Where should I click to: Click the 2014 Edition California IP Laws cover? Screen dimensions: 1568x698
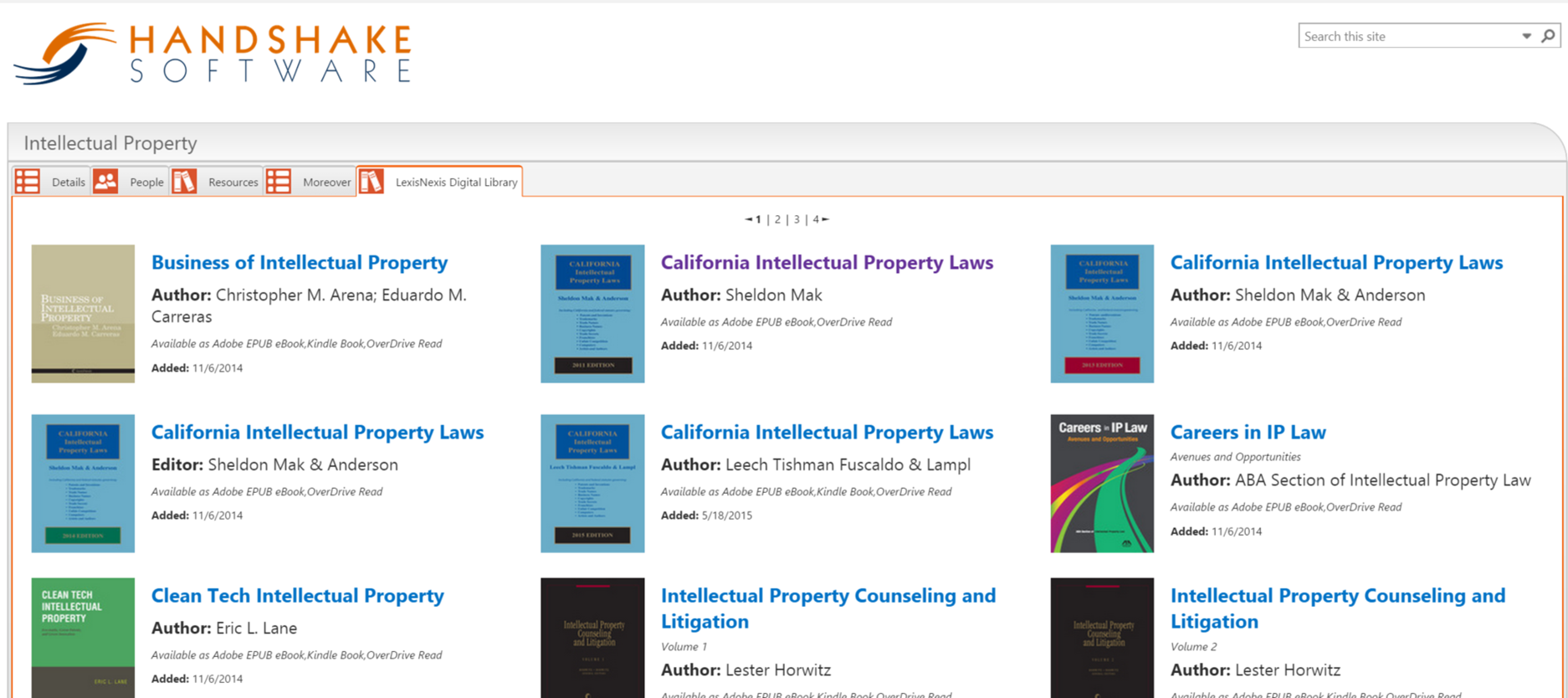click(x=83, y=484)
